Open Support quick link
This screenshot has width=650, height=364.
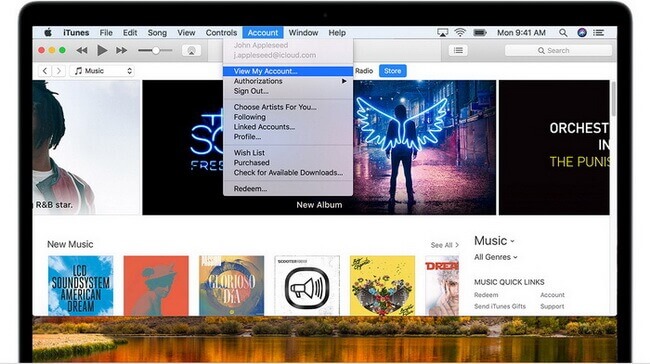[x=552, y=306]
